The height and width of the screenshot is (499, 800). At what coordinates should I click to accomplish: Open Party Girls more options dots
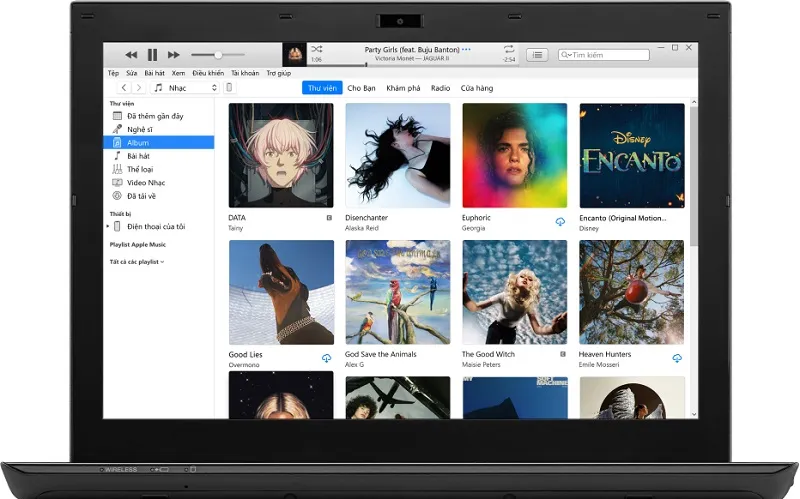(466, 49)
